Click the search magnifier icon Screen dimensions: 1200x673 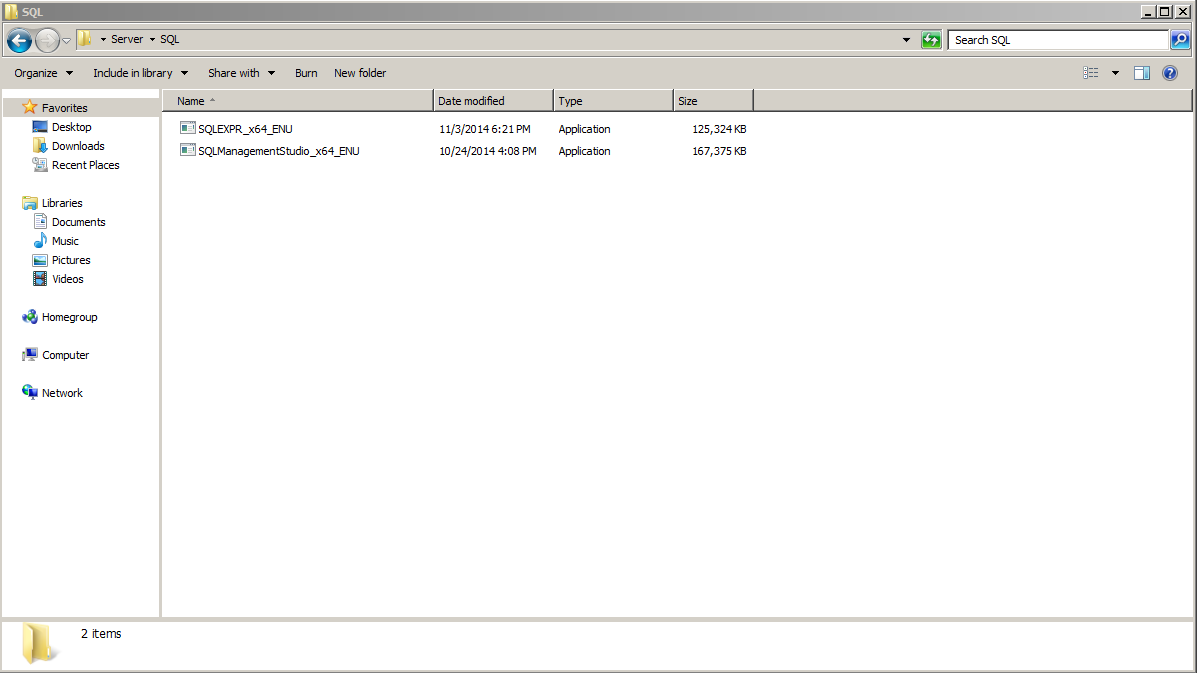pos(1180,40)
